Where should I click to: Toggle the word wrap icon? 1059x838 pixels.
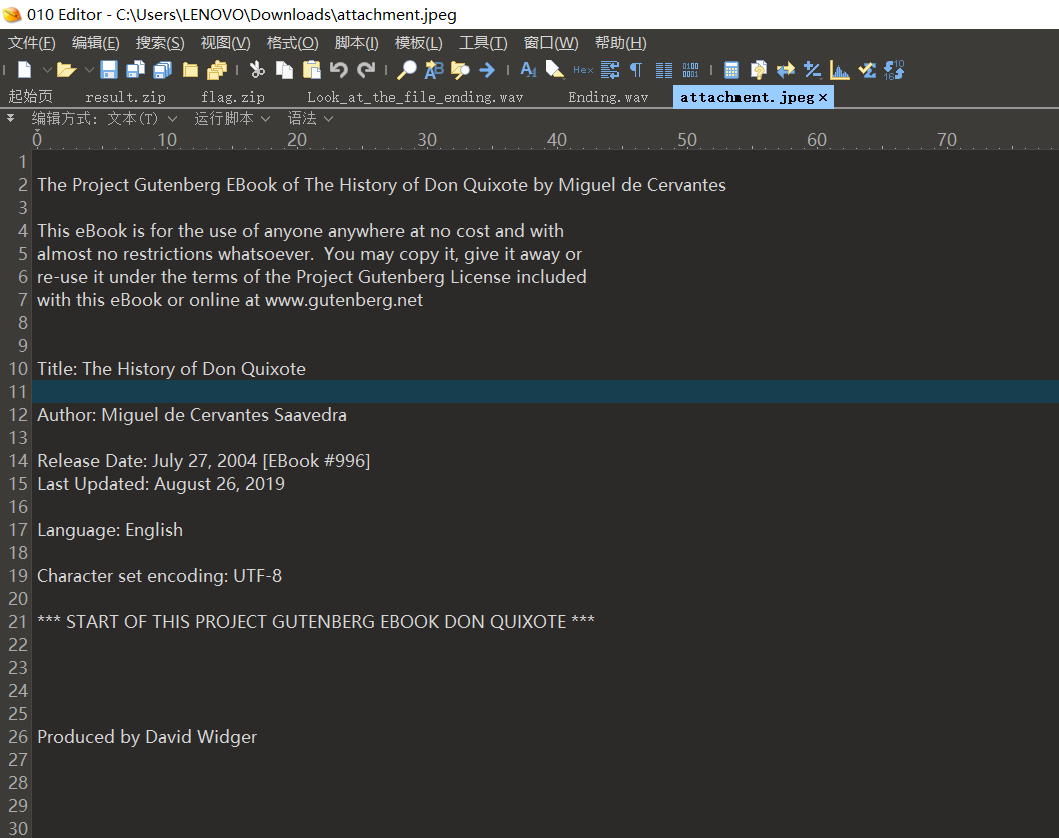(x=610, y=70)
